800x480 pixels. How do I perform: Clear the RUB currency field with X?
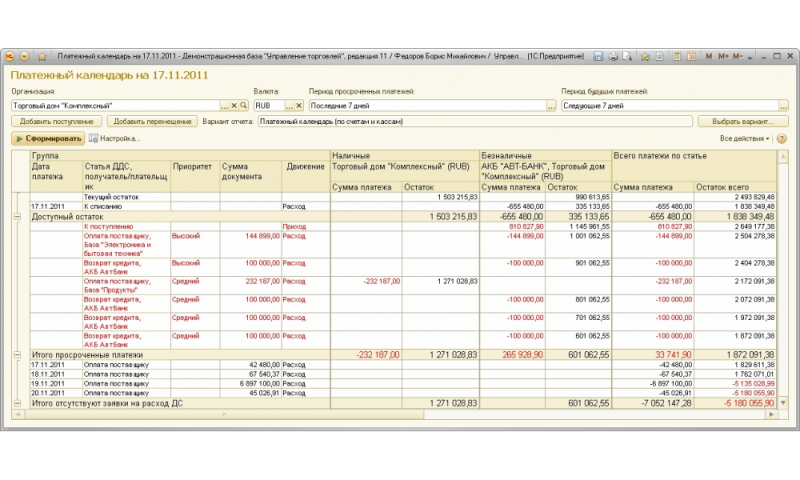tap(299, 105)
